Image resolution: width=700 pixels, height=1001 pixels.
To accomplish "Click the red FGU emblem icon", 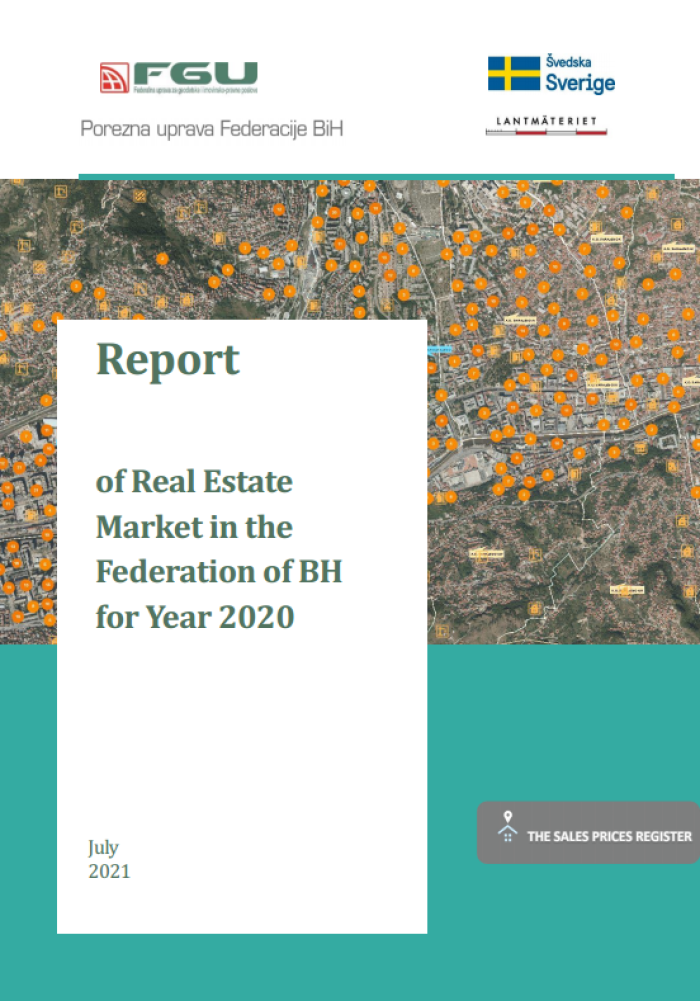I will pyautogui.click(x=114, y=77).
